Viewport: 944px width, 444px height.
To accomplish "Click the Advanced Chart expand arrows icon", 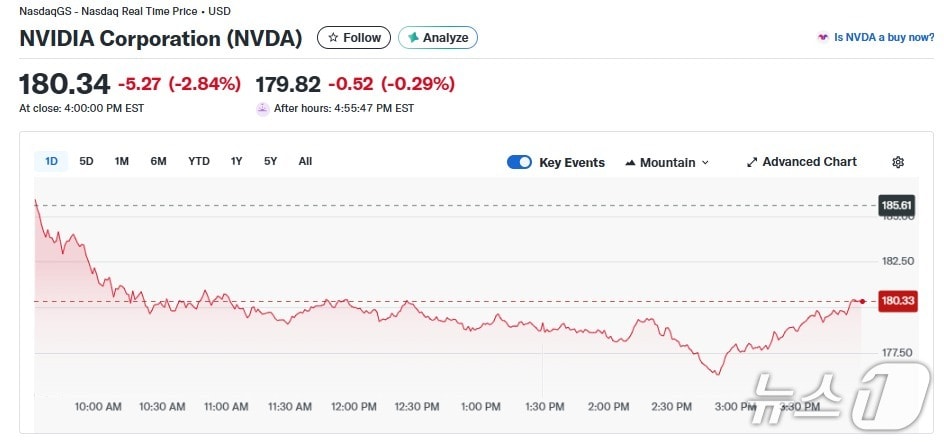I will (x=752, y=162).
